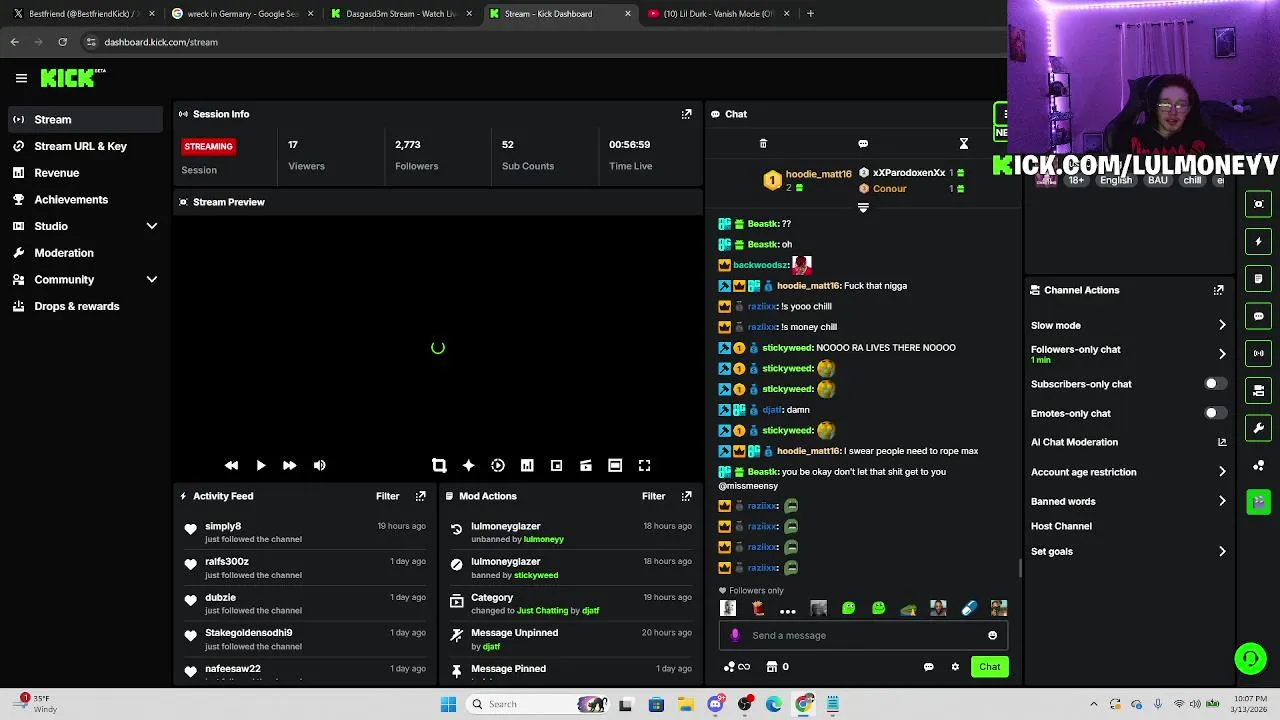Pop out the Mod Actions panel

[x=686, y=496]
